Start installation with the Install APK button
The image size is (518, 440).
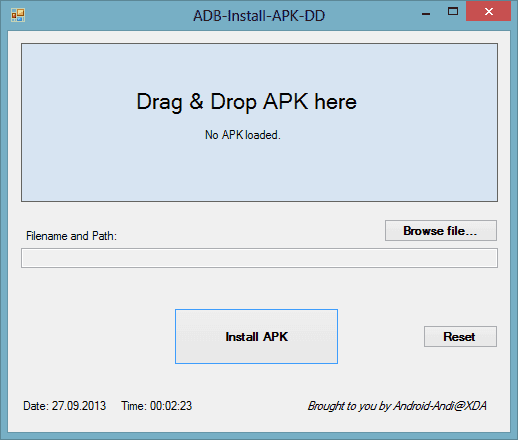(256, 336)
